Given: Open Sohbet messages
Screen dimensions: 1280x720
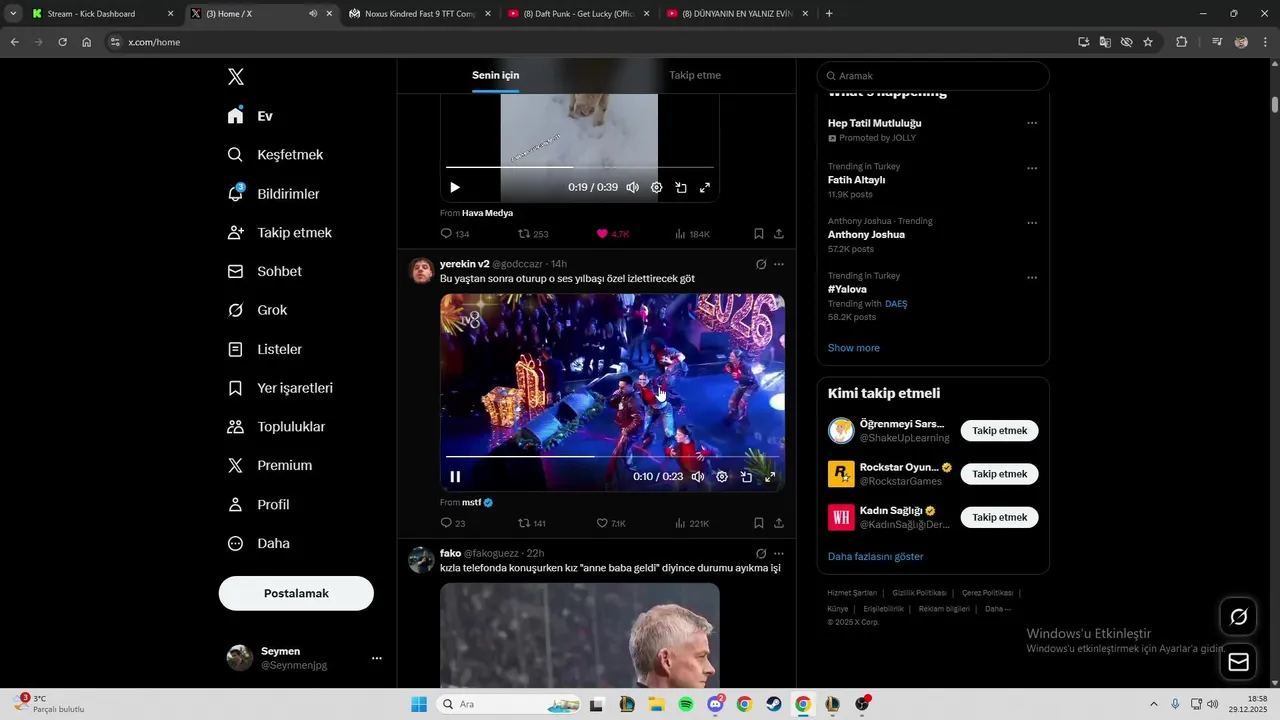Looking at the screenshot, I should click(265, 271).
